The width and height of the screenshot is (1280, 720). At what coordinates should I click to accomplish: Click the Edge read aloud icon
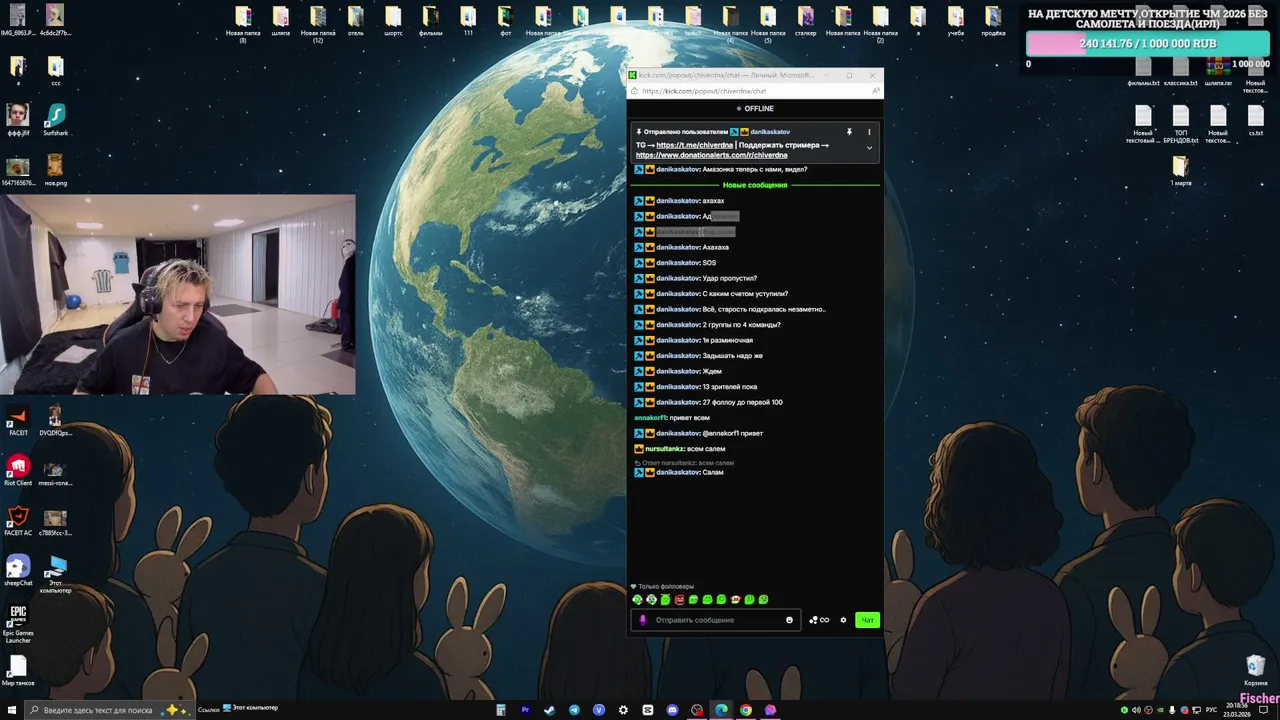coord(876,91)
